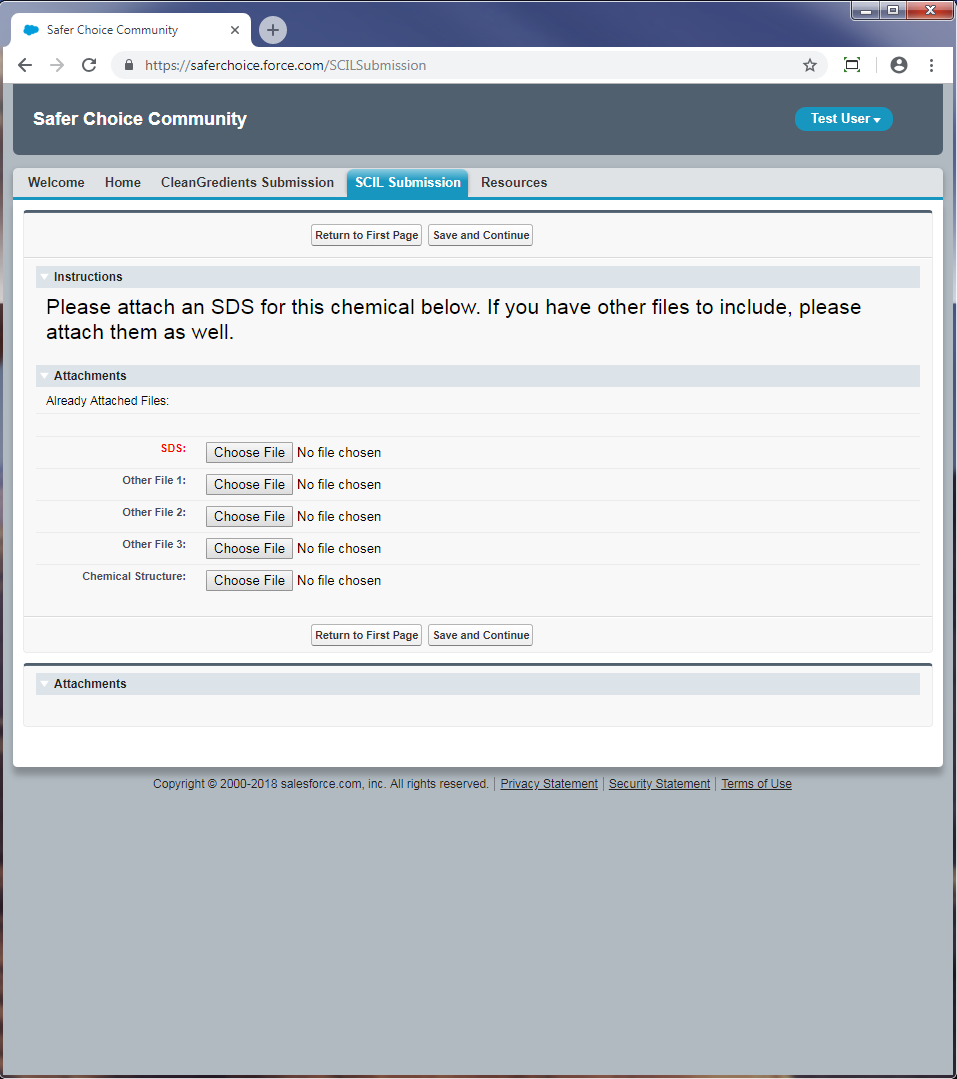957x1079 pixels.
Task: Click No file chosen next to SDS
Action: (x=338, y=453)
